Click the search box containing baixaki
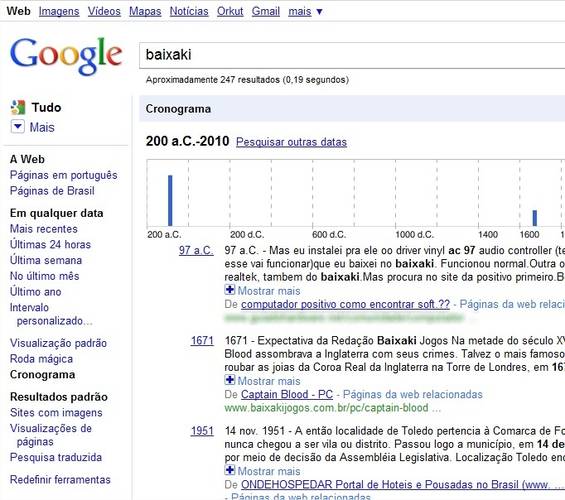Screen dimensions: 565x500 point(352,55)
